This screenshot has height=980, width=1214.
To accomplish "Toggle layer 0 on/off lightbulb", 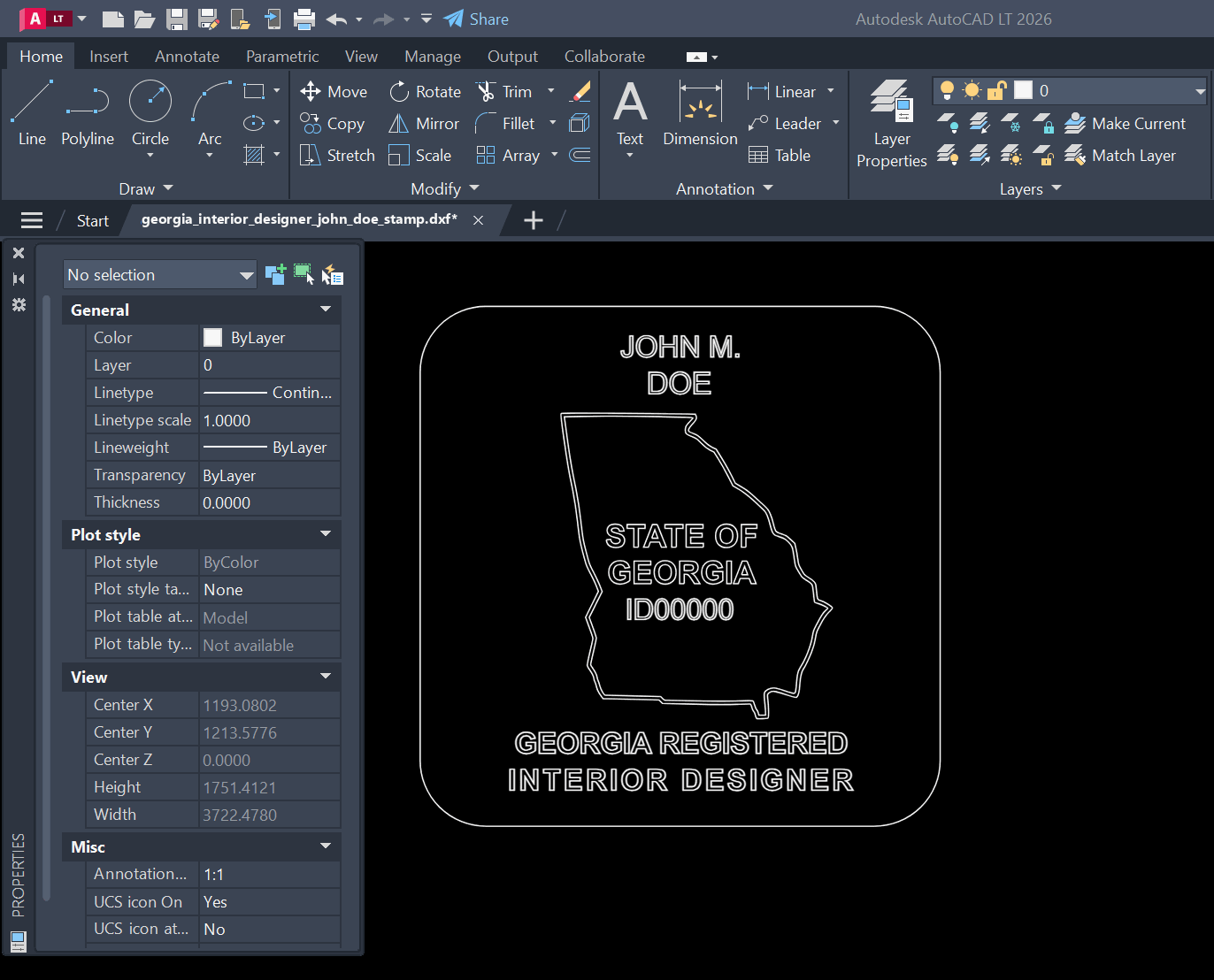I will click(x=947, y=90).
